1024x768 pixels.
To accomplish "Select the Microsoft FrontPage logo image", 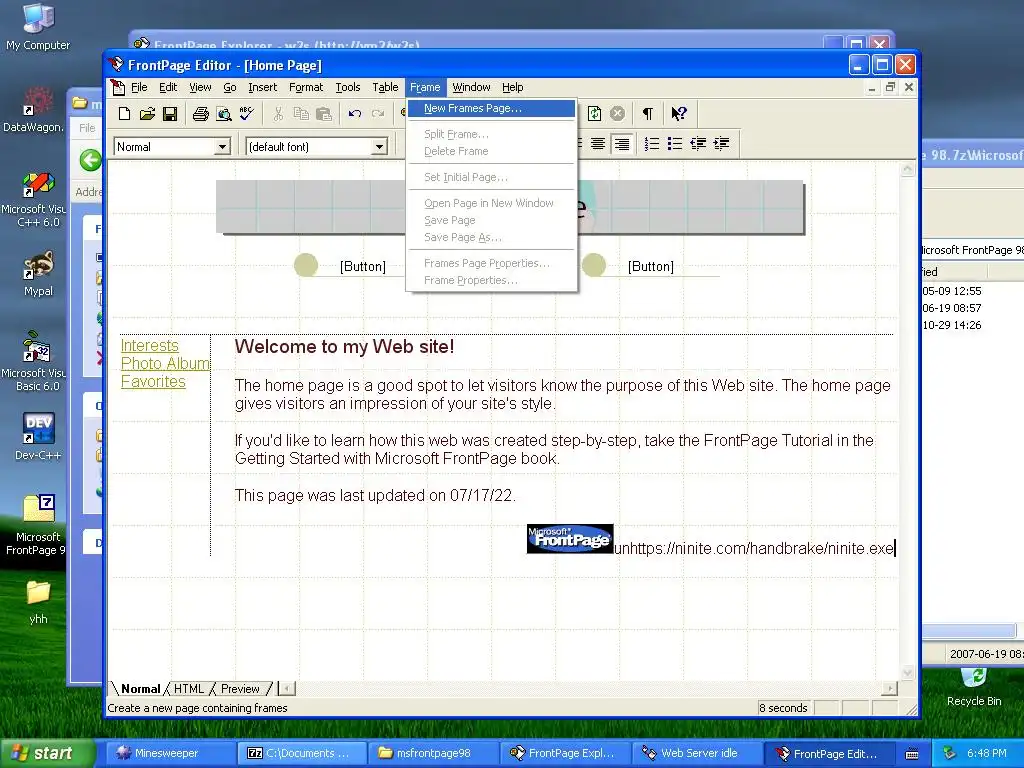I will point(570,539).
